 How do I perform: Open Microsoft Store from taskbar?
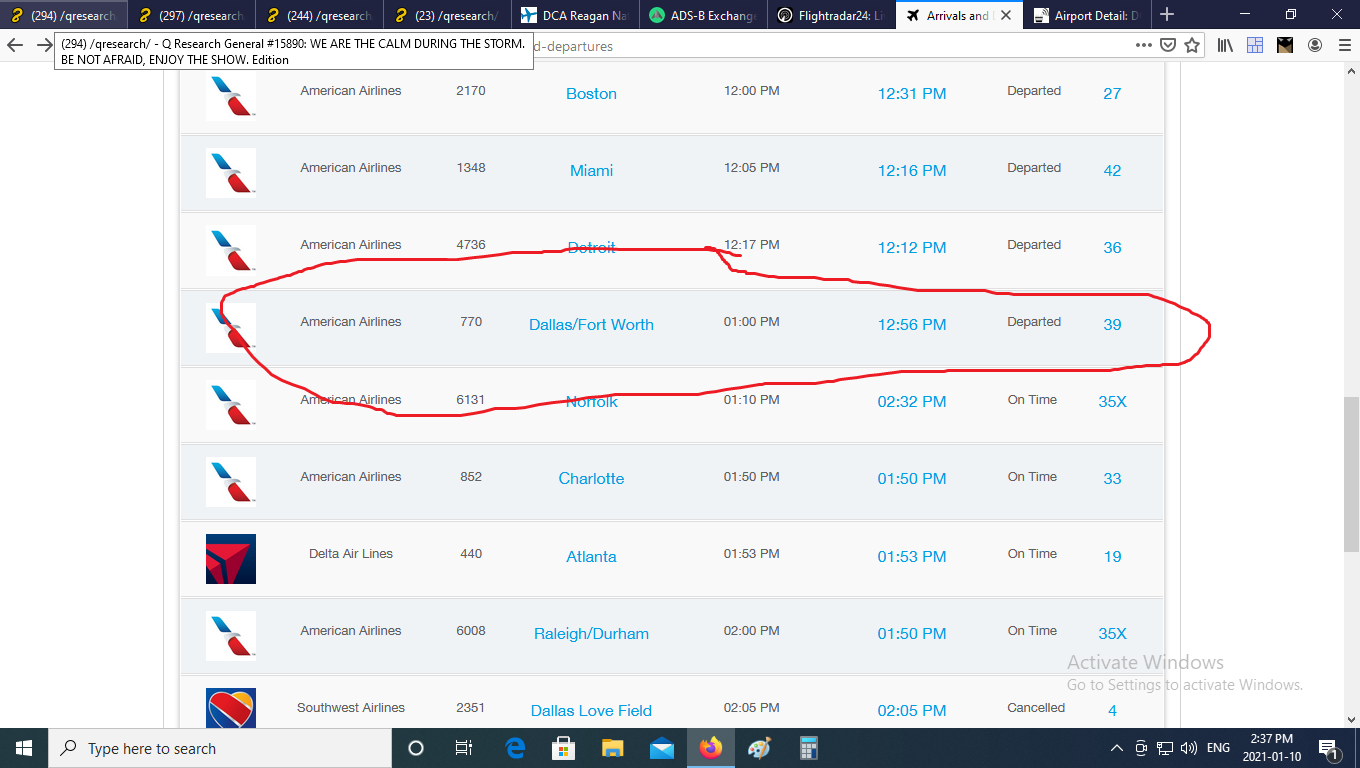point(564,748)
